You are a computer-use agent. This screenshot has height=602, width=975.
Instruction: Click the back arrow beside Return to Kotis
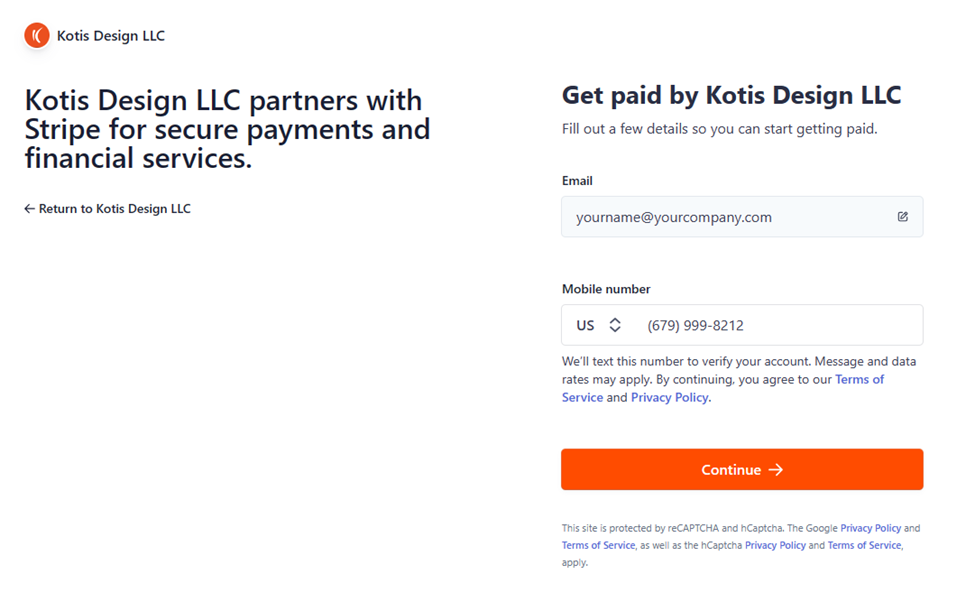click(29, 209)
